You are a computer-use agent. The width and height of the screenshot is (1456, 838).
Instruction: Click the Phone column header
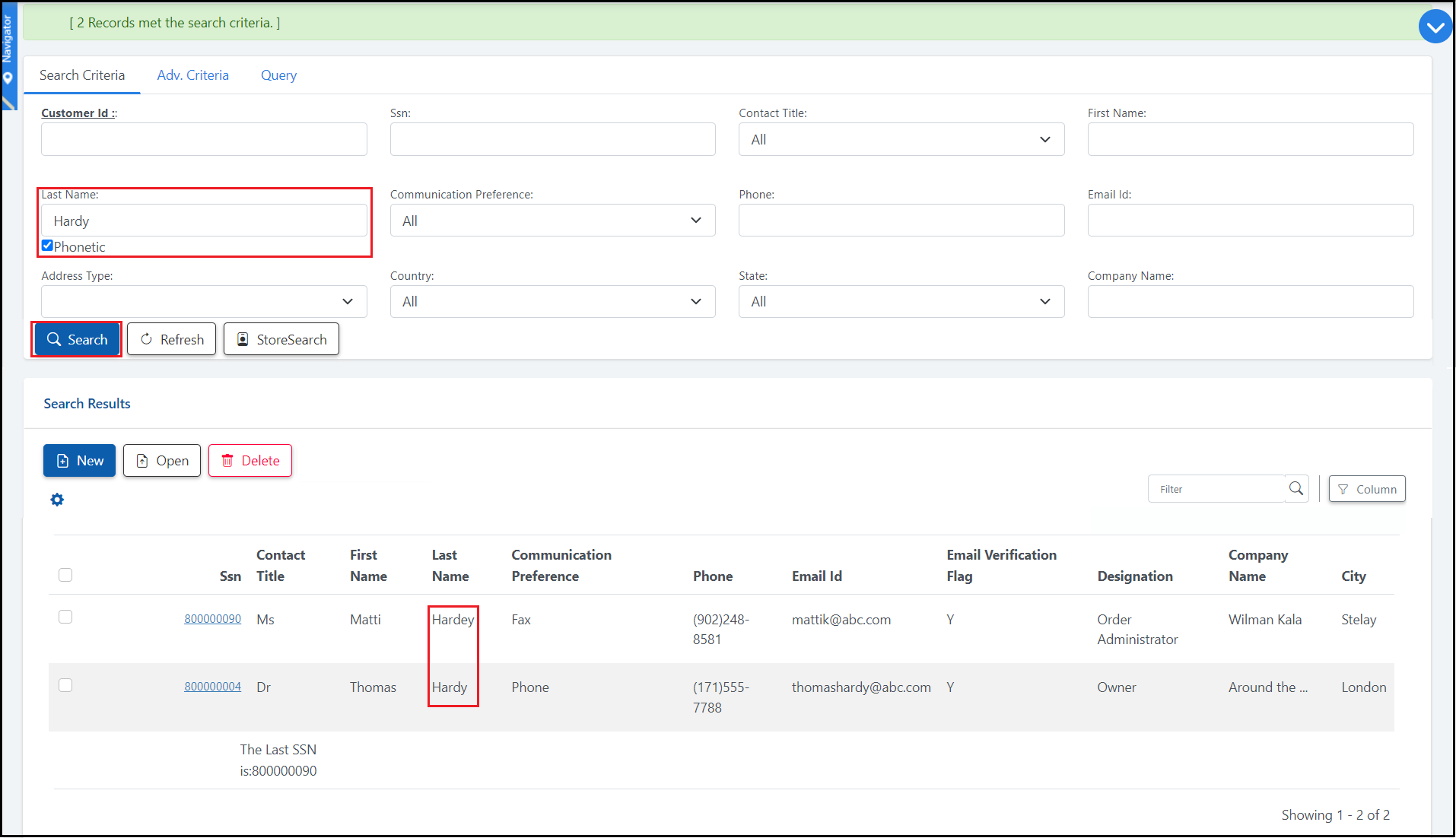(713, 576)
